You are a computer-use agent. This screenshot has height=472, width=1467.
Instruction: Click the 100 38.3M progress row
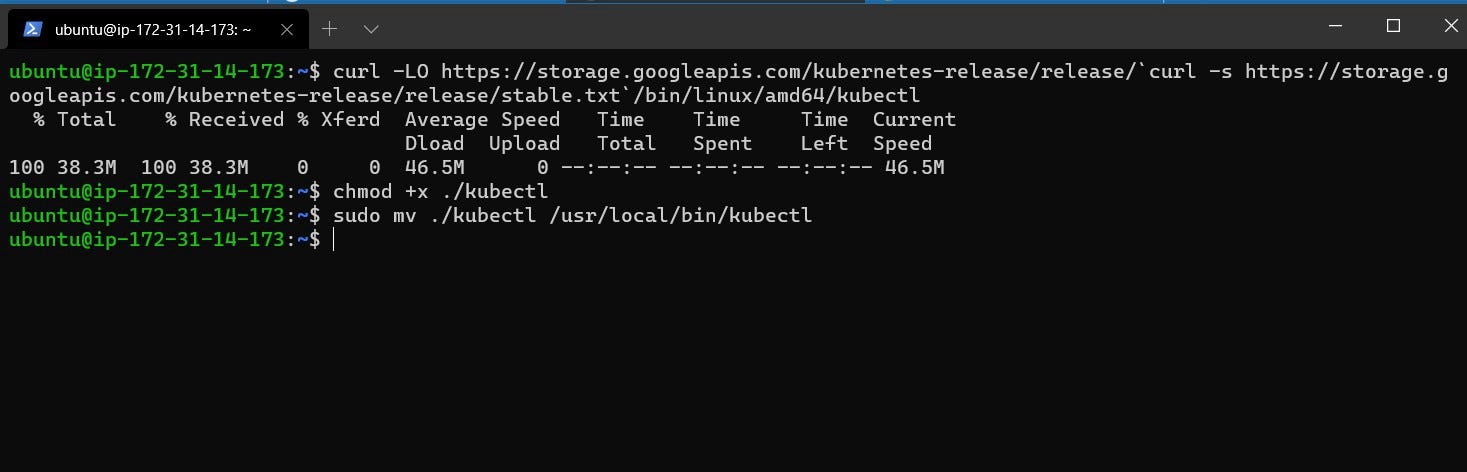coord(476,168)
